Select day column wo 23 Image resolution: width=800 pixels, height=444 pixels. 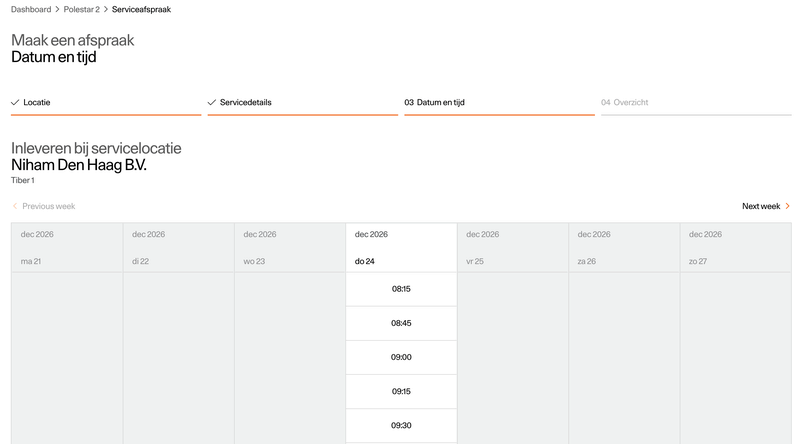290,248
